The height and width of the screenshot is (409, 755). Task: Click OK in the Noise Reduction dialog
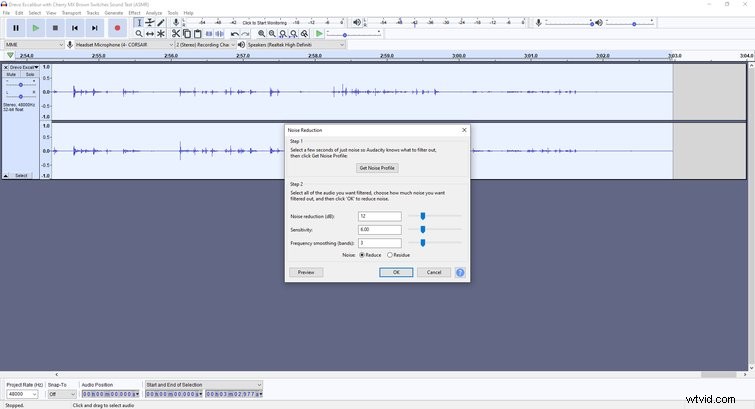[x=396, y=272]
